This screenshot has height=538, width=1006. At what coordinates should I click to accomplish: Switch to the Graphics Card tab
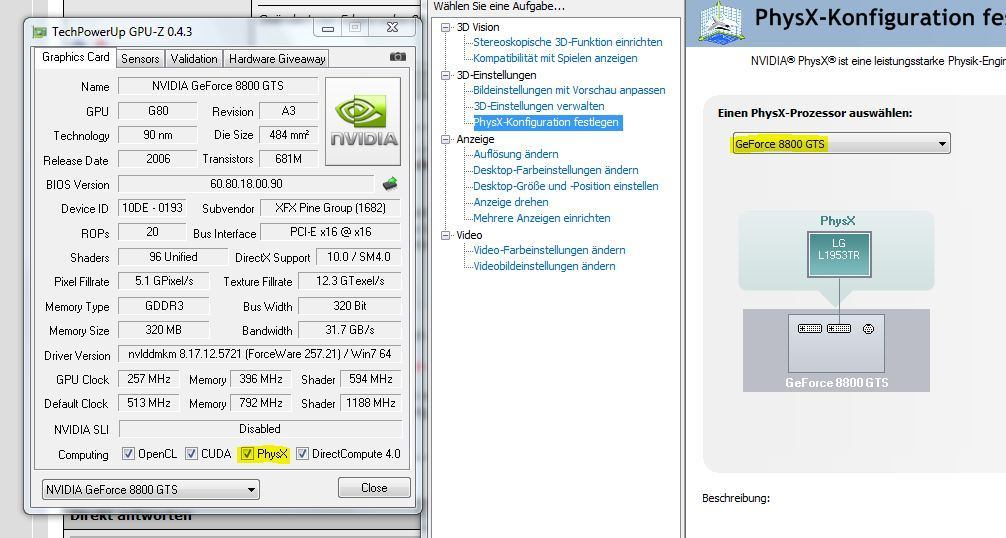pos(76,57)
